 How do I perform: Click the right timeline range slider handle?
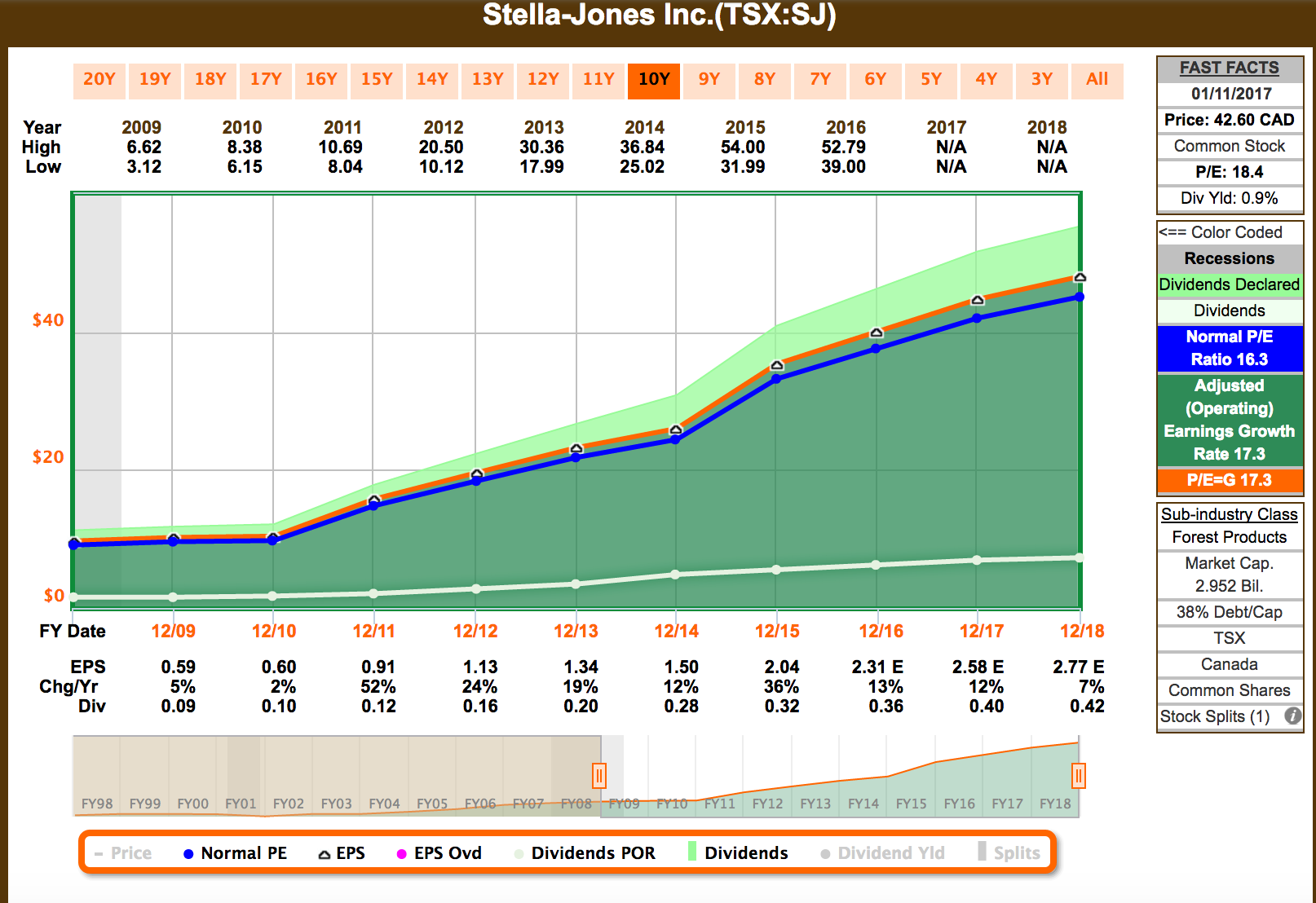pos(1079,775)
